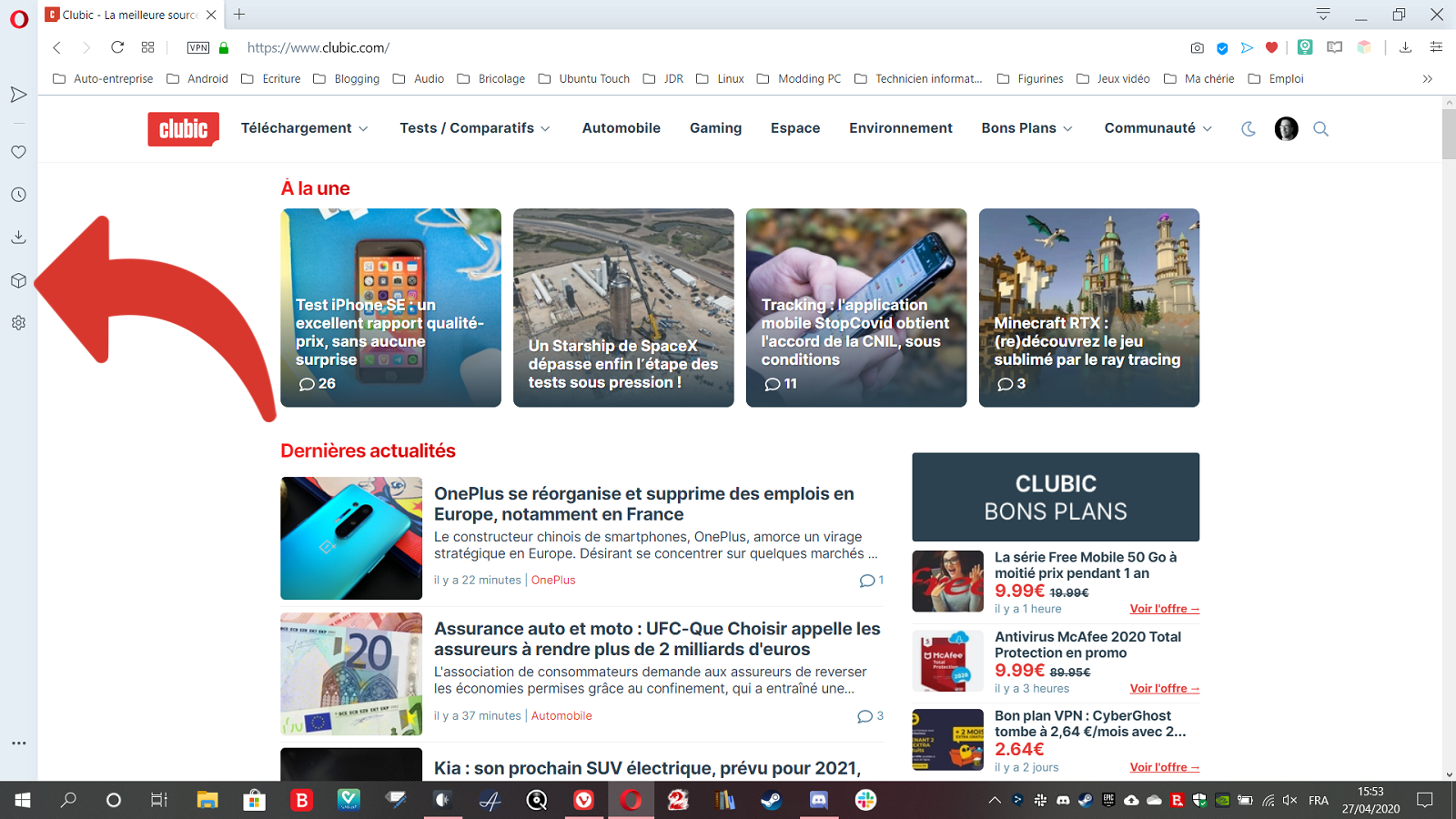Open History clock in the sidebar
This screenshot has width=1456, height=819.
click(18, 195)
